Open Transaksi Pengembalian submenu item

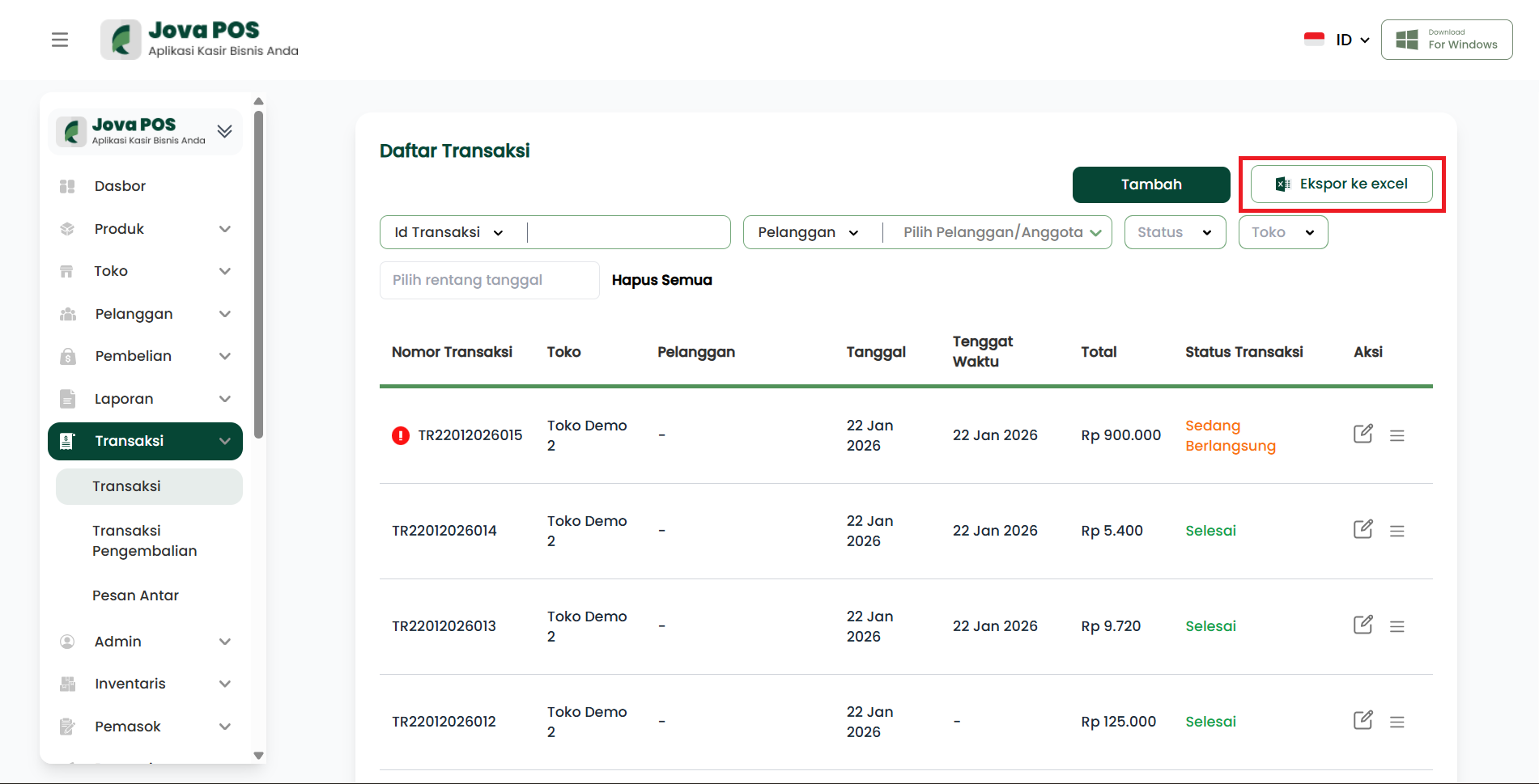(x=144, y=540)
